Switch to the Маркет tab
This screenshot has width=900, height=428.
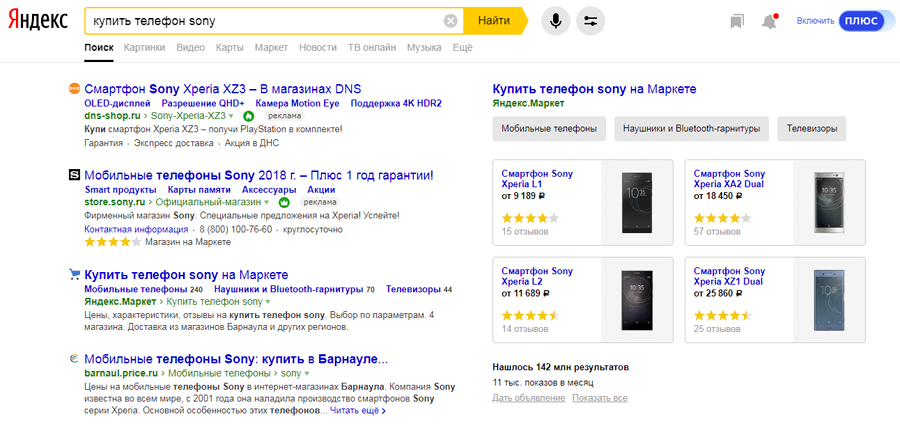271,48
